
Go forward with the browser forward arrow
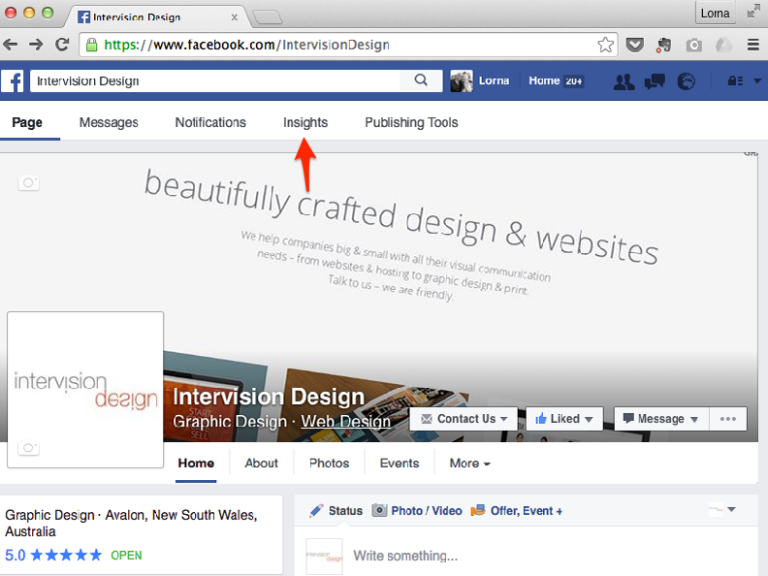(x=36, y=45)
